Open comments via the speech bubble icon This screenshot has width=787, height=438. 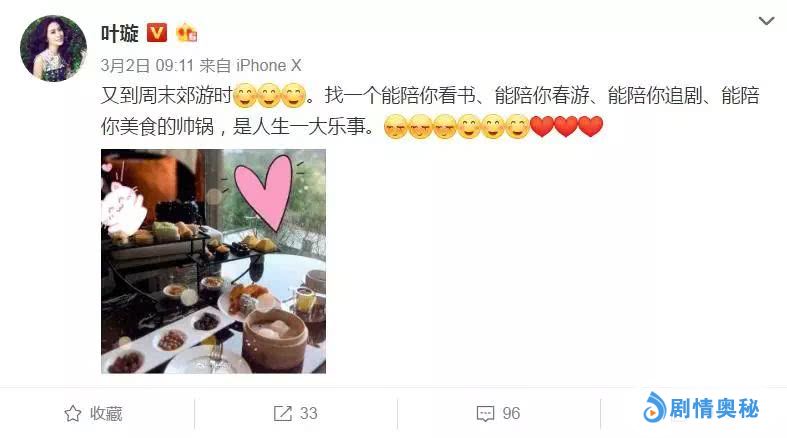click(485, 414)
